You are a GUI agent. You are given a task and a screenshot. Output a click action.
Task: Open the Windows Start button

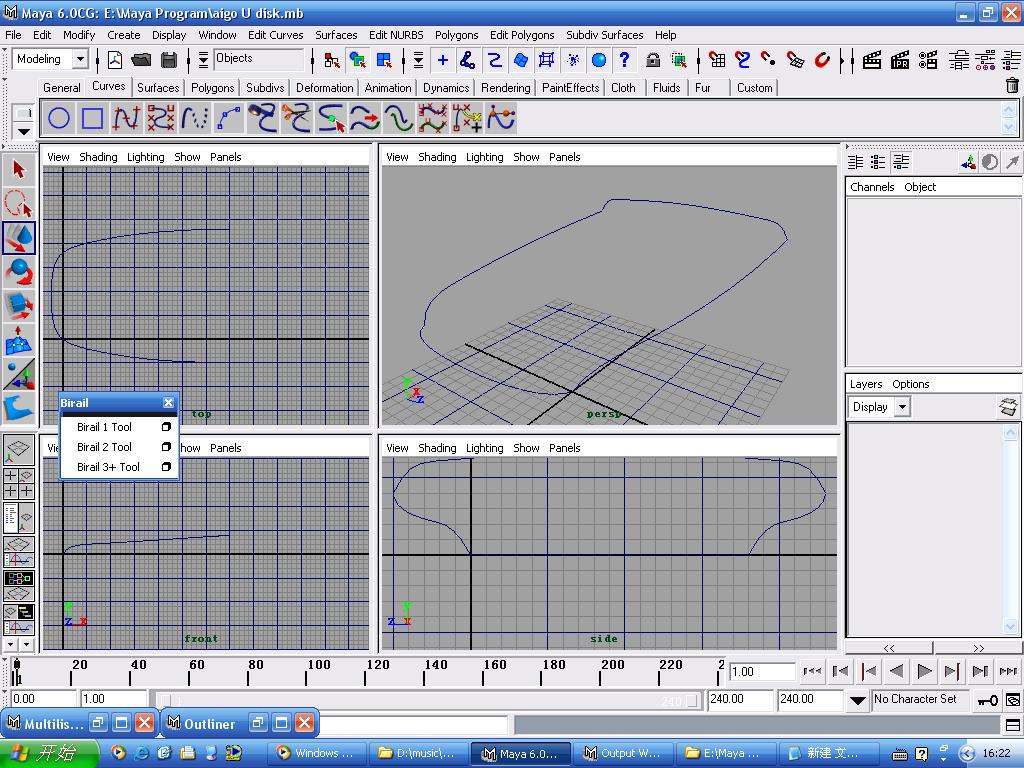tap(50, 753)
